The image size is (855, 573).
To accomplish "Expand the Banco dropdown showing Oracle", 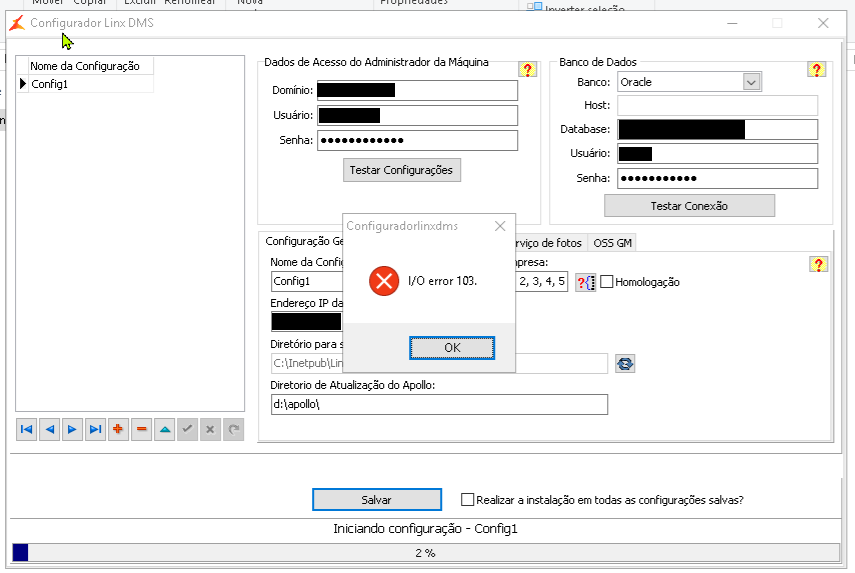I will 751,82.
